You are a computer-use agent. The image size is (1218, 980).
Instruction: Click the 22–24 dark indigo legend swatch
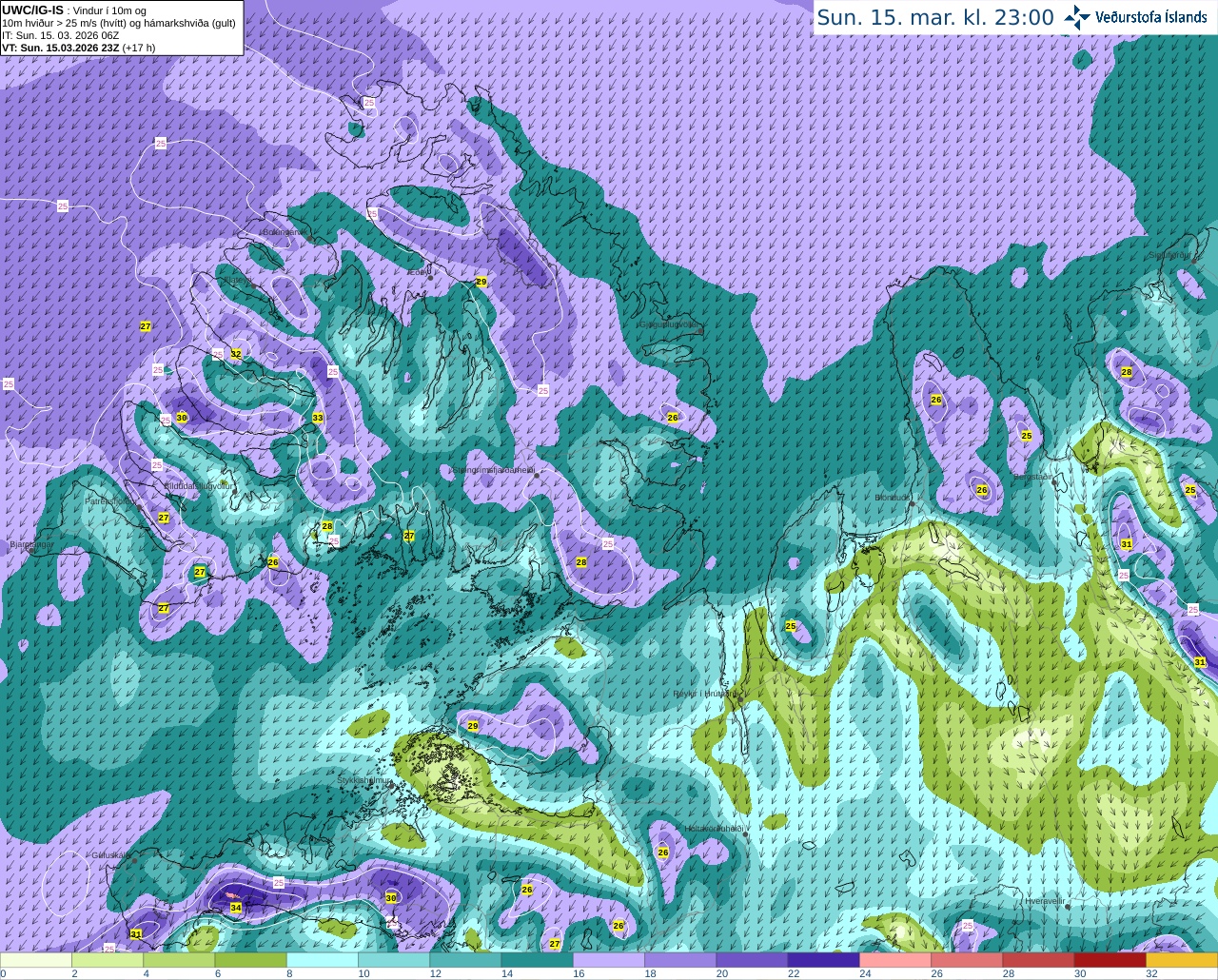click(x=824, y=960)
